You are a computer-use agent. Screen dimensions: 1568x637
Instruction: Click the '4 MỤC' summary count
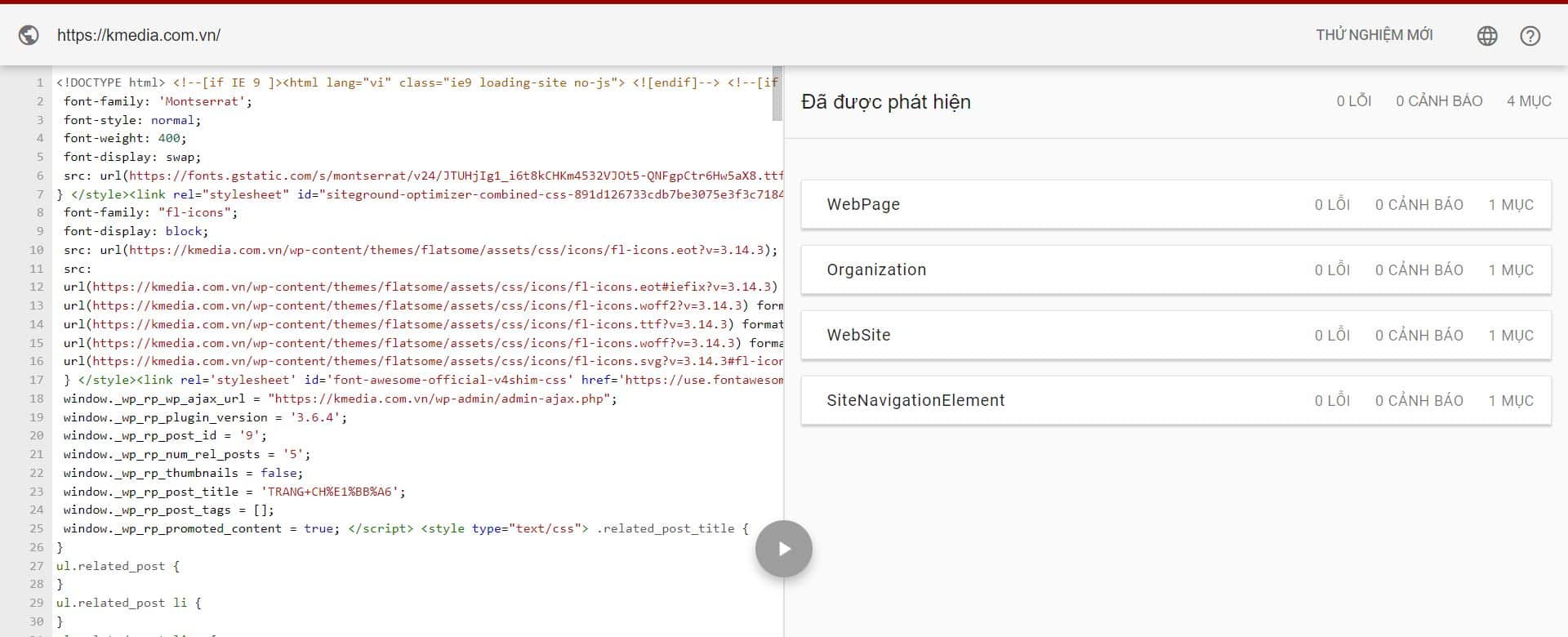coord(1529,101)
